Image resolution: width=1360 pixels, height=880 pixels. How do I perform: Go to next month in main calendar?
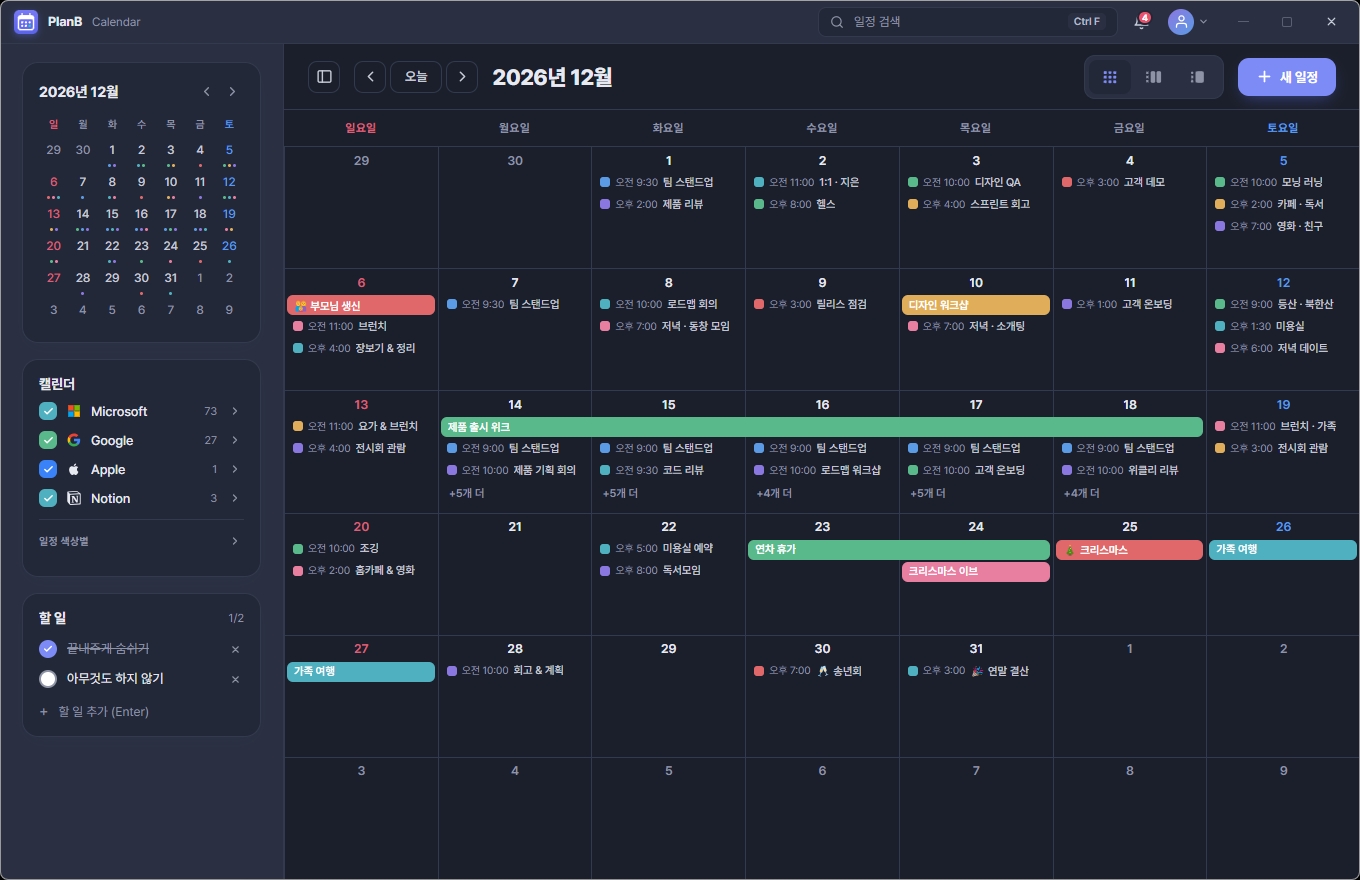(x=462, y=76)
